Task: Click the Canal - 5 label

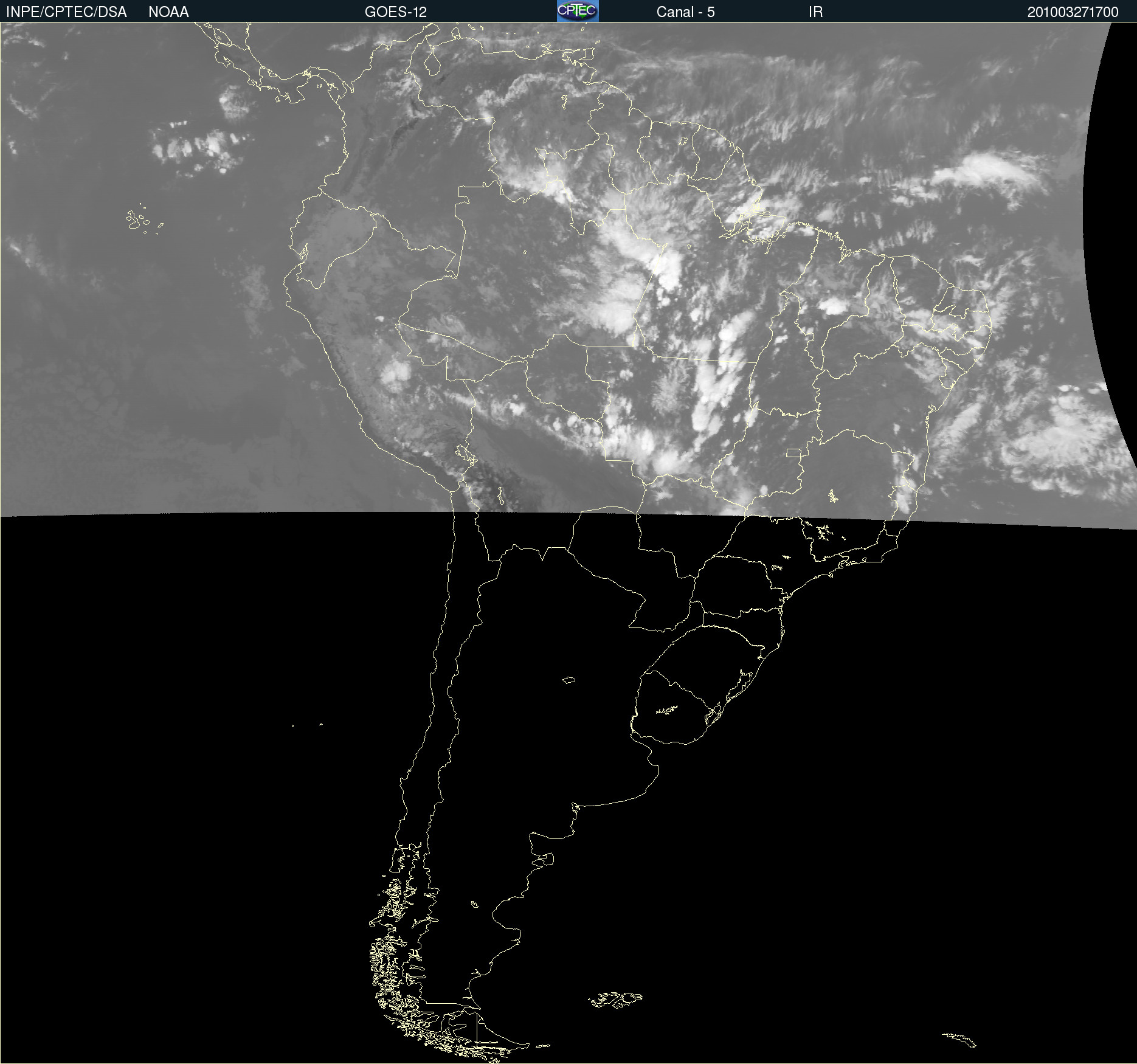Action: point(685,12)
